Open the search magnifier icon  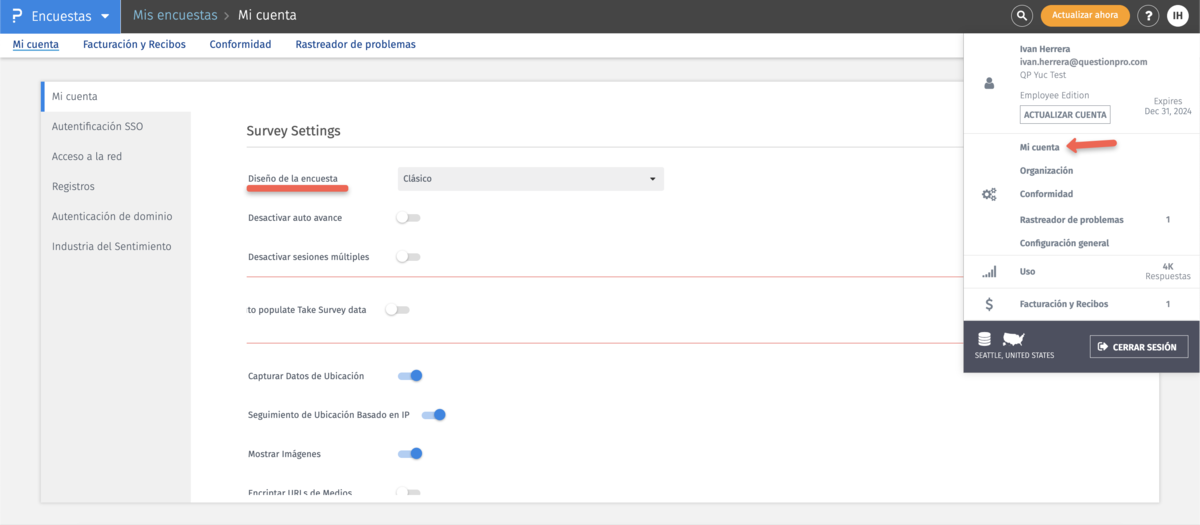tap(1021, 16)
